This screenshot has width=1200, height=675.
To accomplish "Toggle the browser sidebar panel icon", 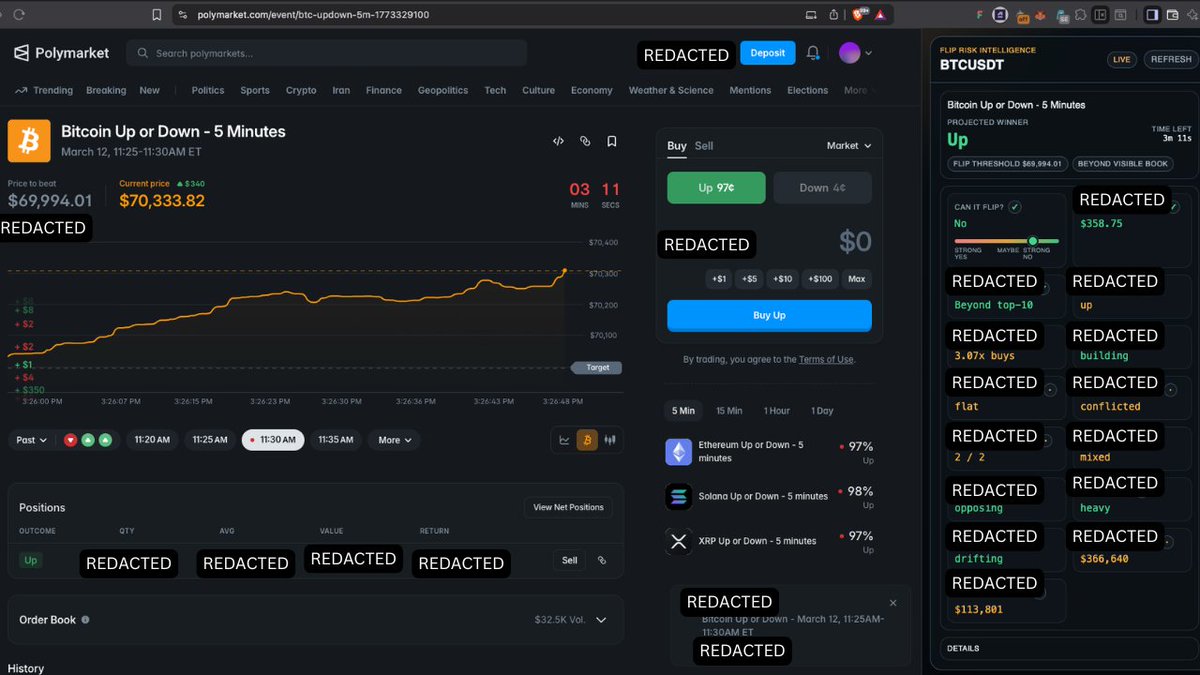I will 1152,15.
